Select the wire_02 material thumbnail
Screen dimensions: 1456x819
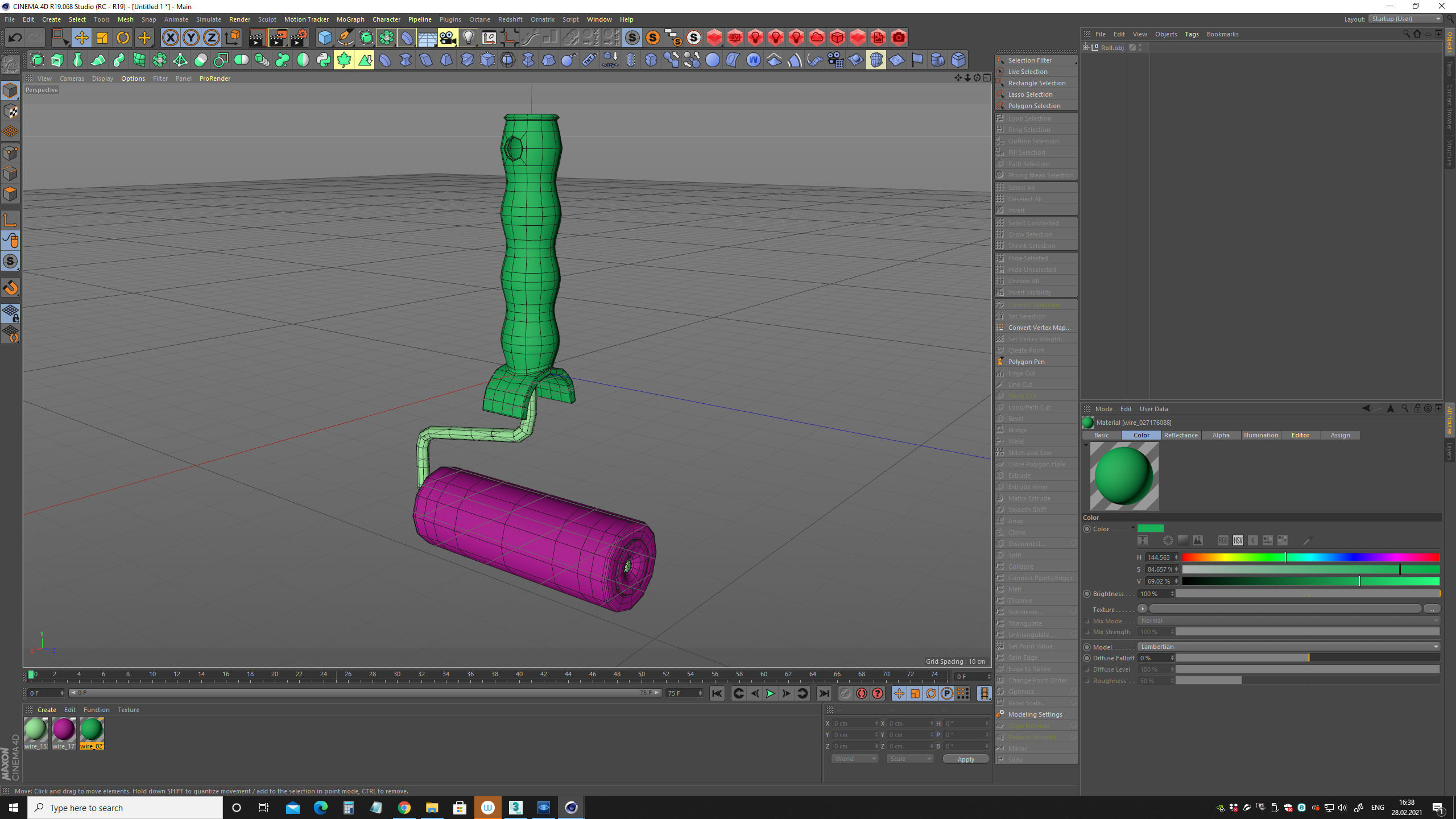[x=91, y=731]
